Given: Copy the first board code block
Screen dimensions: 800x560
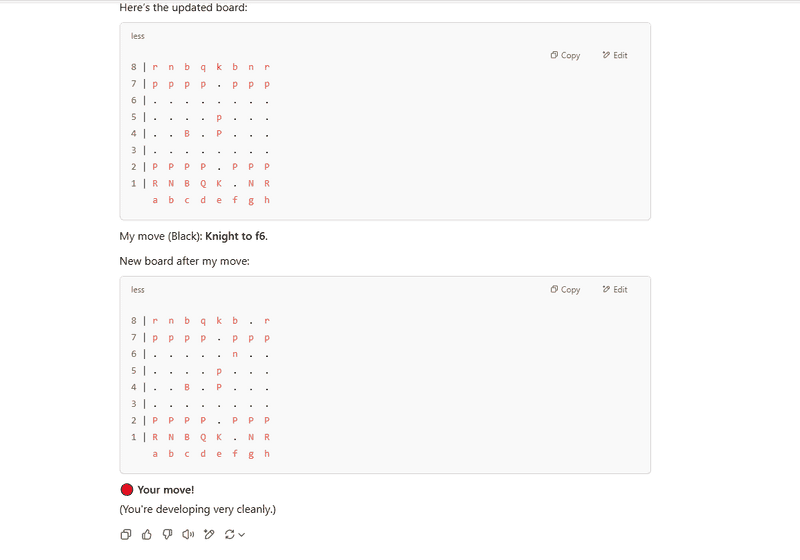Looking at the screenshot, I should (565, 55).
